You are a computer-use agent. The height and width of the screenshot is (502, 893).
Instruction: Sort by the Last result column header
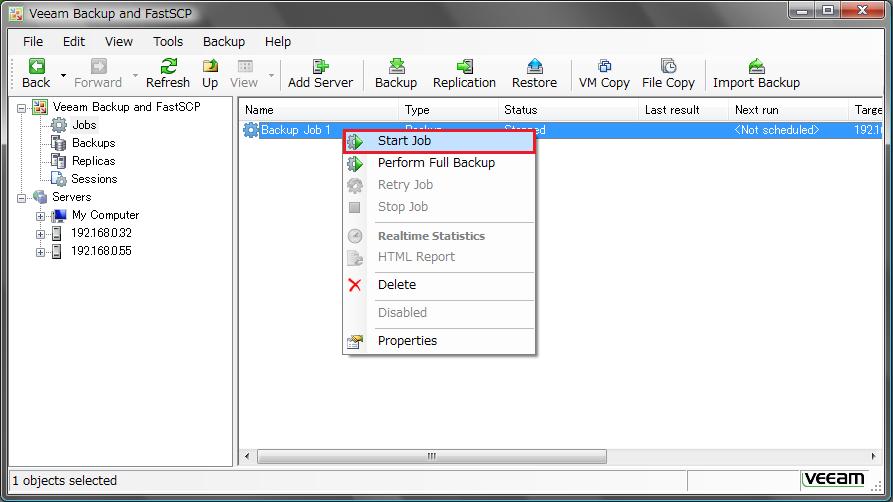pos(683,110)
